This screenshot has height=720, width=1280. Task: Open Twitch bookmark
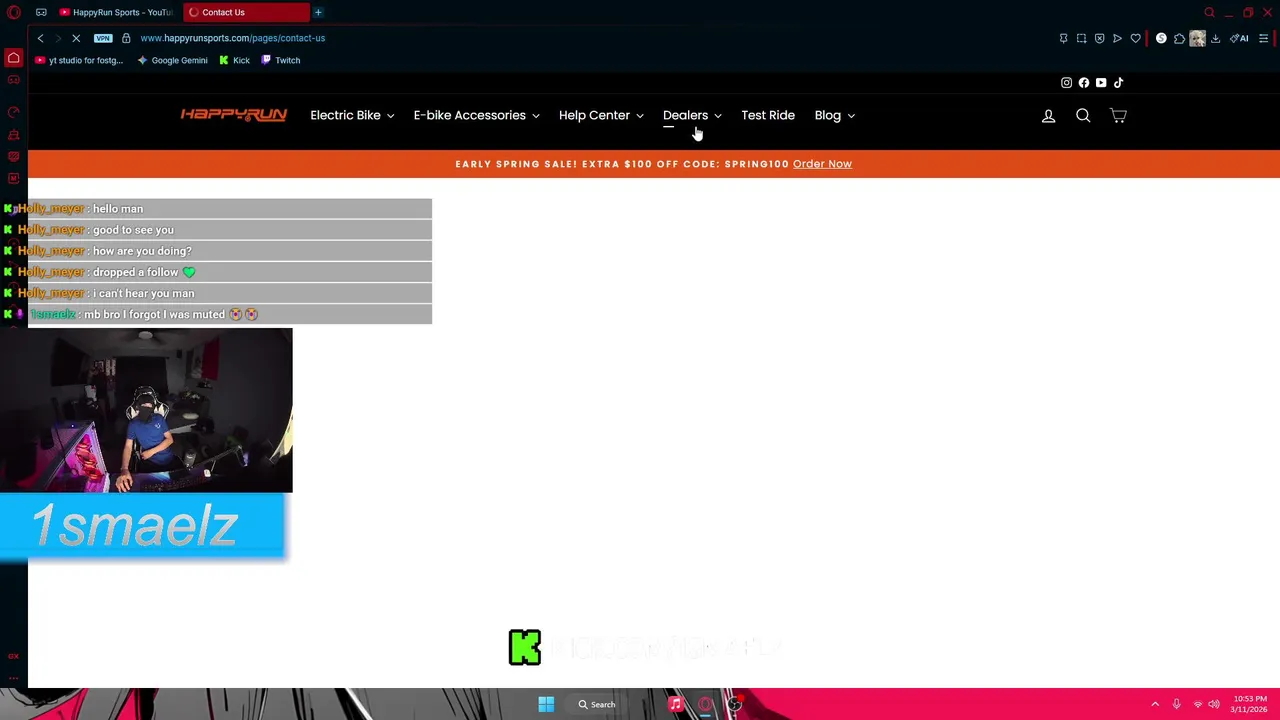coord(281,60)
